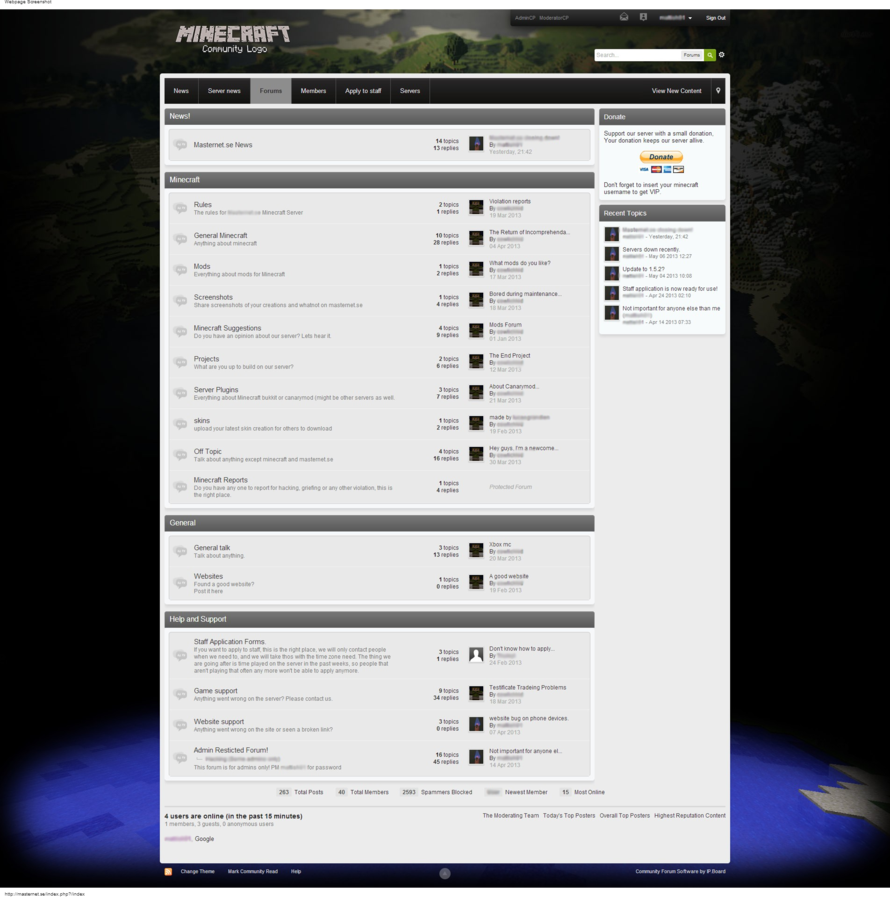Click the forum status icon for Rules

tap(181, 208)
